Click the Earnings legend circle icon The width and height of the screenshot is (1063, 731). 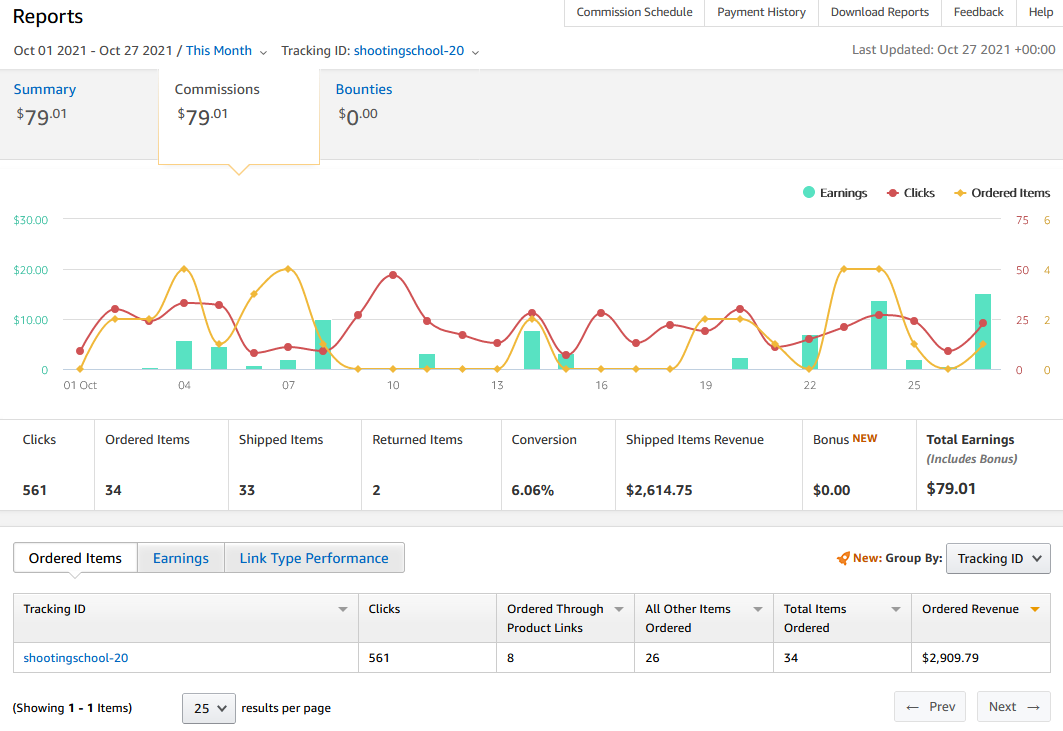coord(809,193)
